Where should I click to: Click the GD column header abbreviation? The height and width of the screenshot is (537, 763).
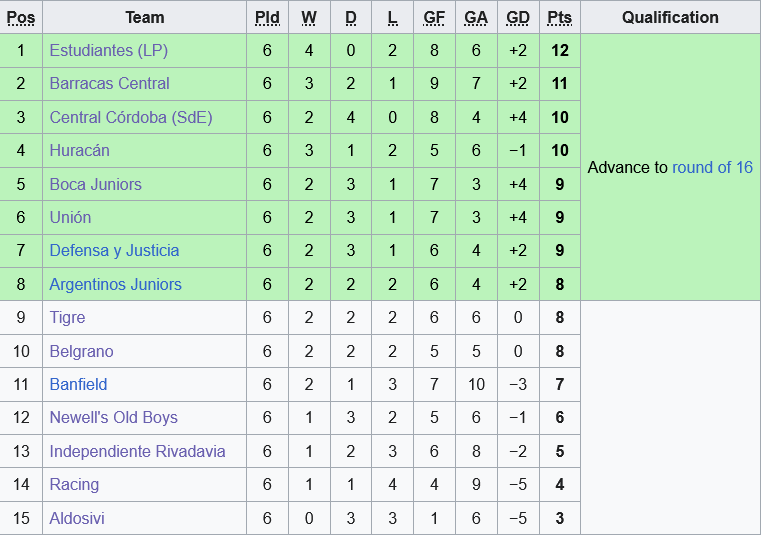(518, 17)
